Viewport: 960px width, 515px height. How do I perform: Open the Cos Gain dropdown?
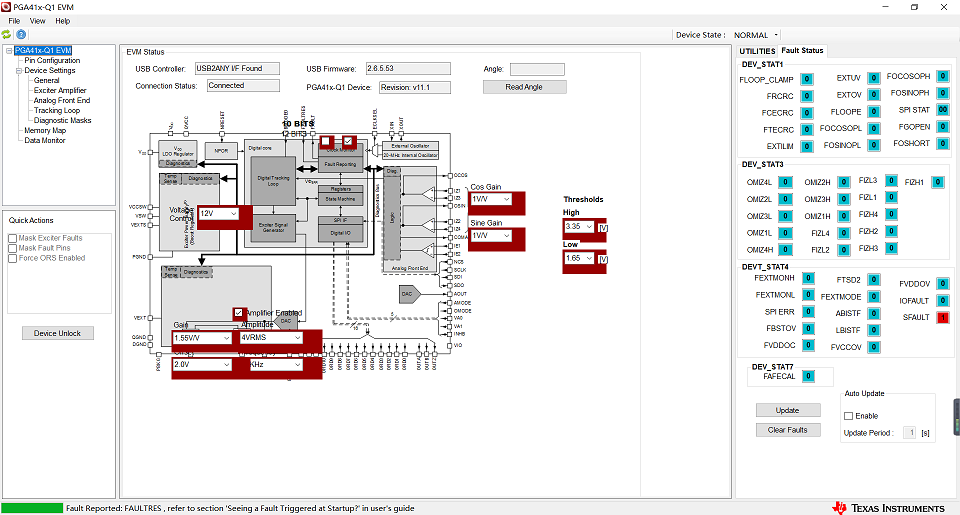pos(491,199)
